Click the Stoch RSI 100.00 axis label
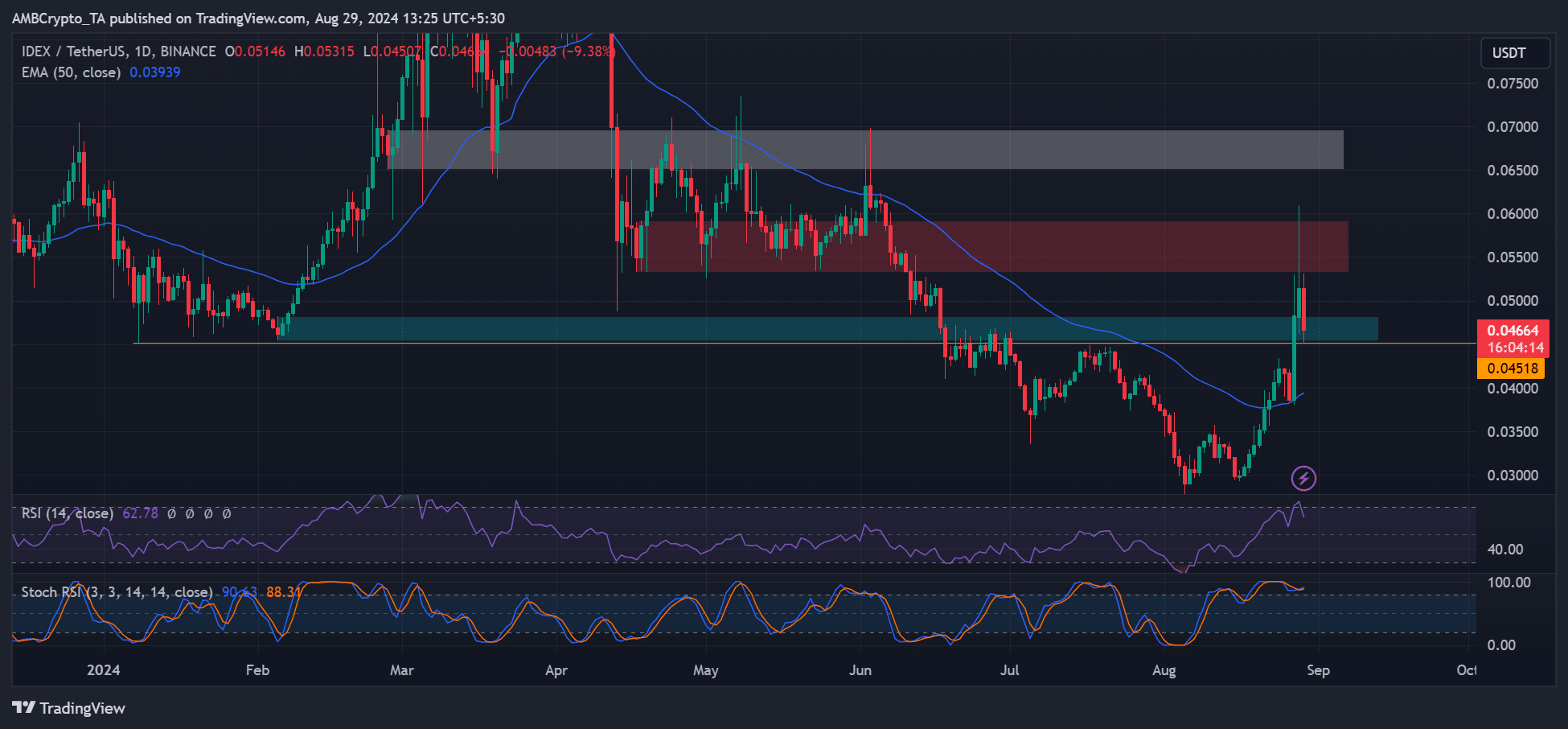Screen dimensions: 1568x729 point(1509,583)
